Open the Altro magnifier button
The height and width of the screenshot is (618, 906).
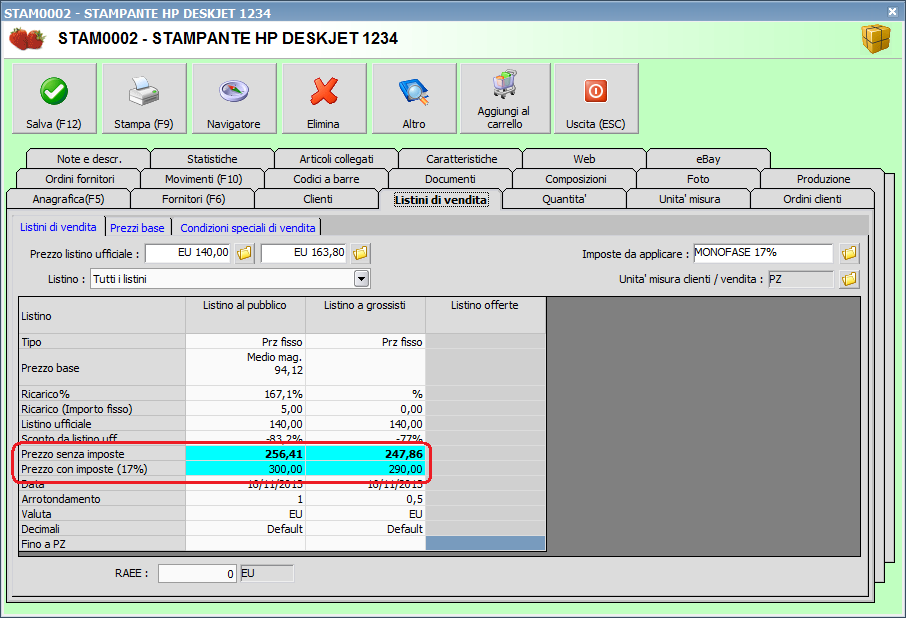coord(414,99)
